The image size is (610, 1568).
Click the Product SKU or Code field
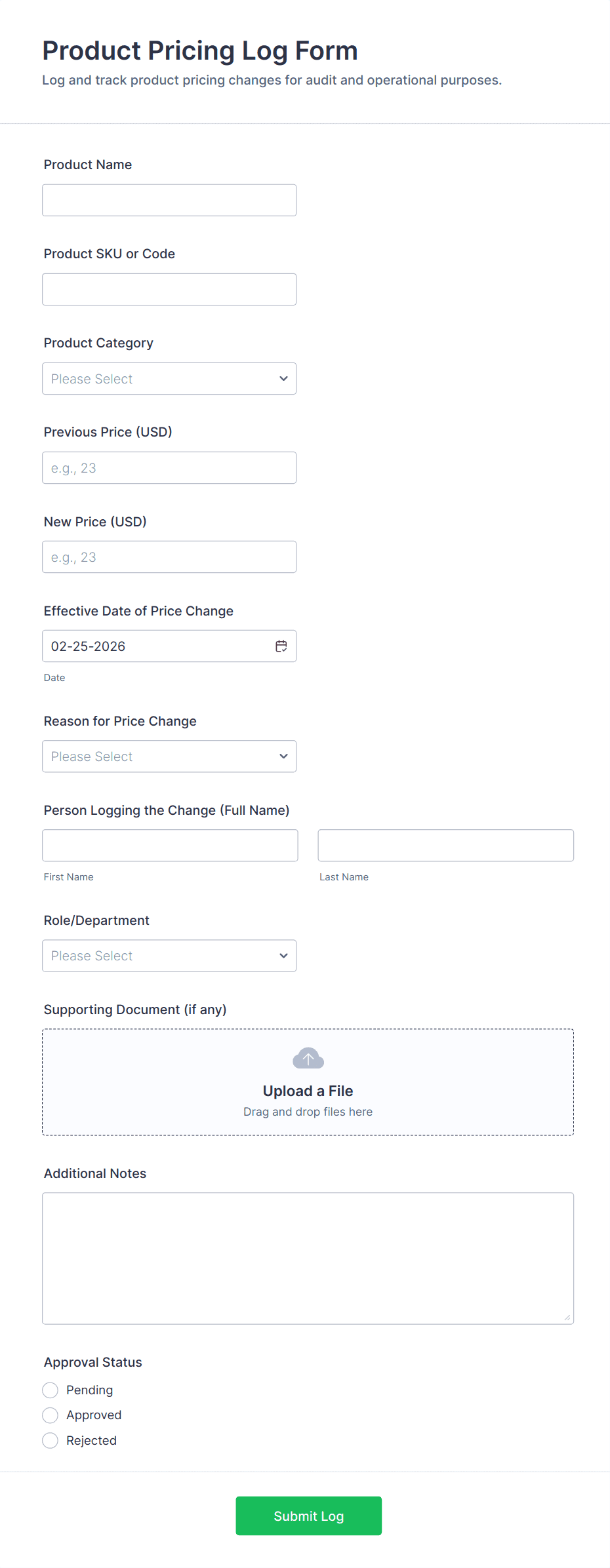click(169, 290)
